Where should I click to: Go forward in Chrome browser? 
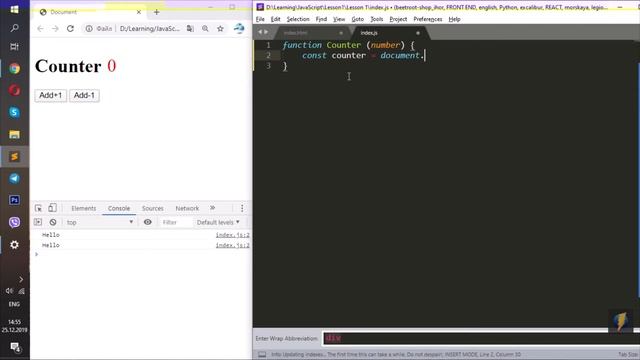point(55,29)
